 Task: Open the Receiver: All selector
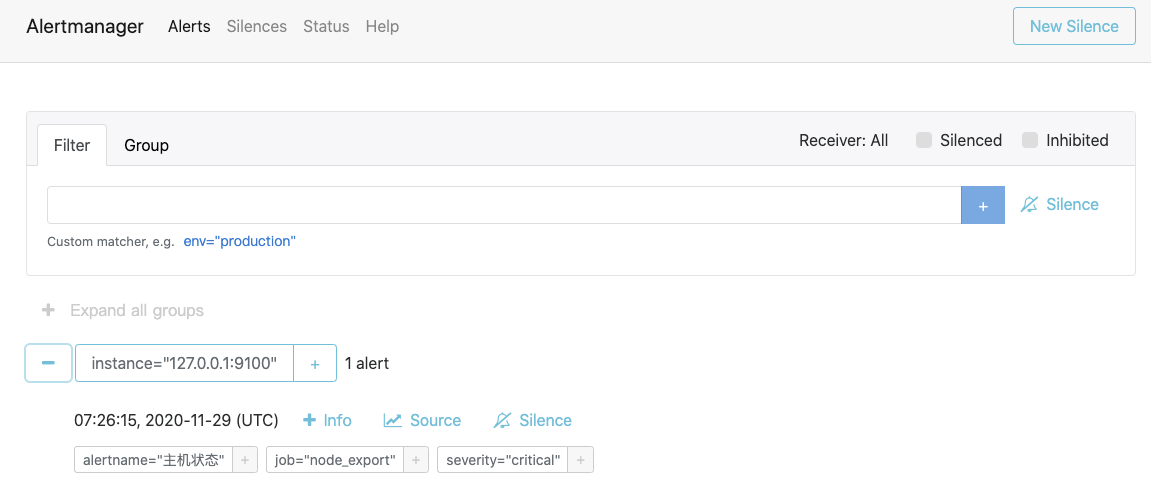tap(843, 141)
